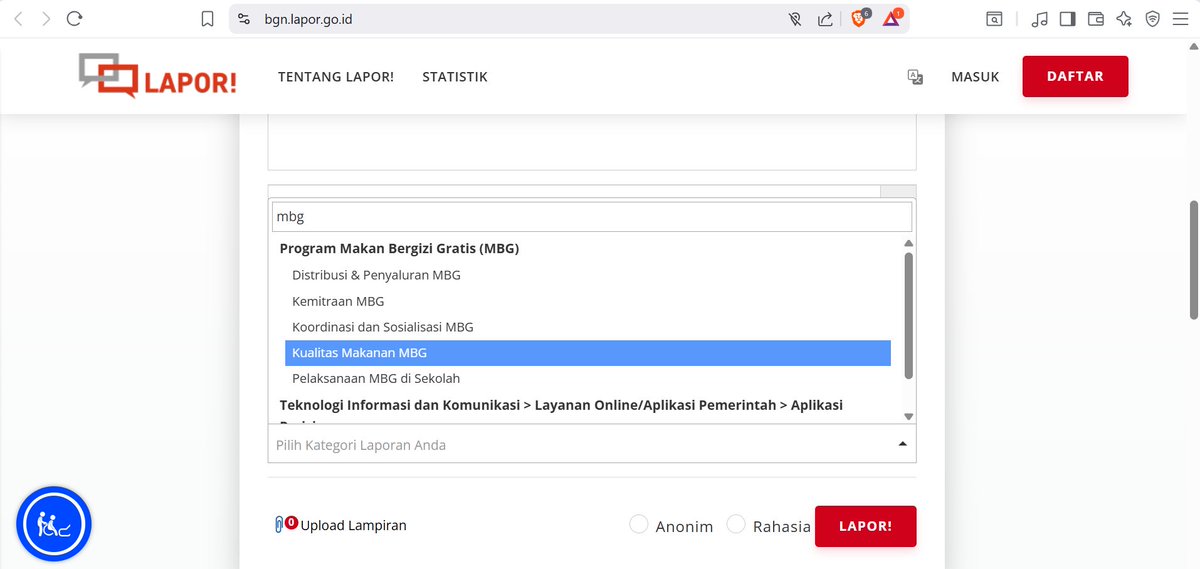1200x569 pixels.
Task: Bookmark this page
Action: point(207,18)
